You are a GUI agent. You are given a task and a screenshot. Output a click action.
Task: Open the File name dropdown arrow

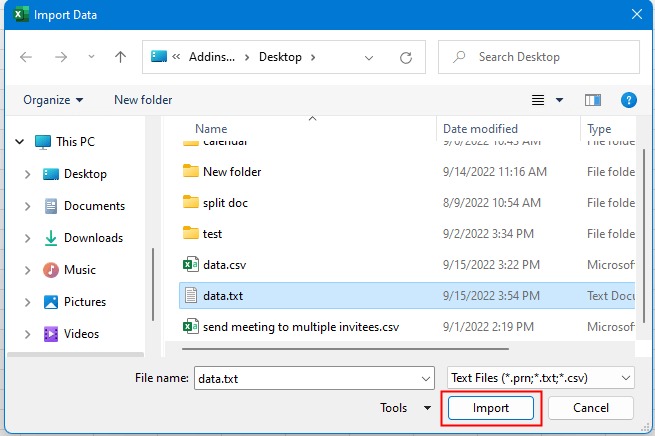426,379
